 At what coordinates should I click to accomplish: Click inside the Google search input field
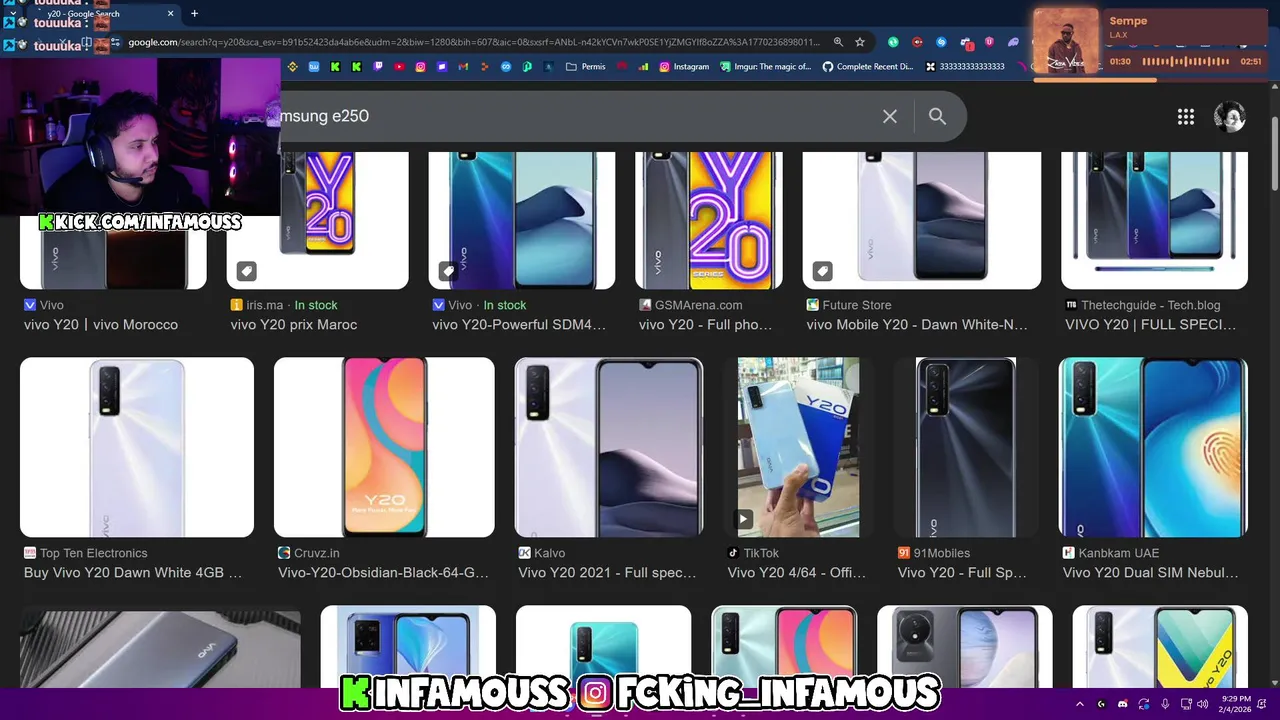[575, 116]
